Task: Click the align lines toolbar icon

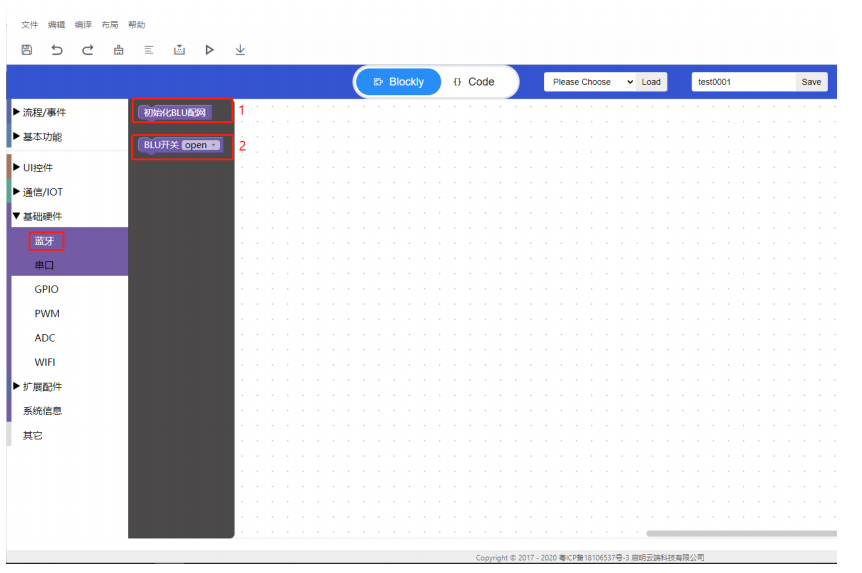Action: (x=148, y=50)
